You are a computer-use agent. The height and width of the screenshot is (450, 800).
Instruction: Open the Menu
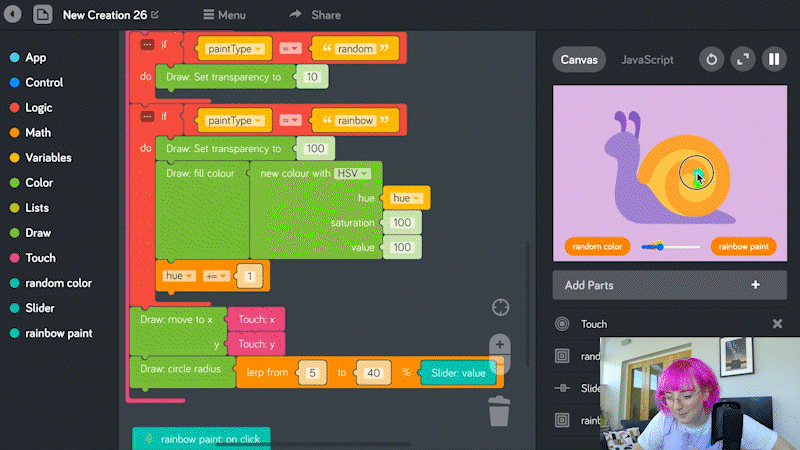click(x=223, y=15)
